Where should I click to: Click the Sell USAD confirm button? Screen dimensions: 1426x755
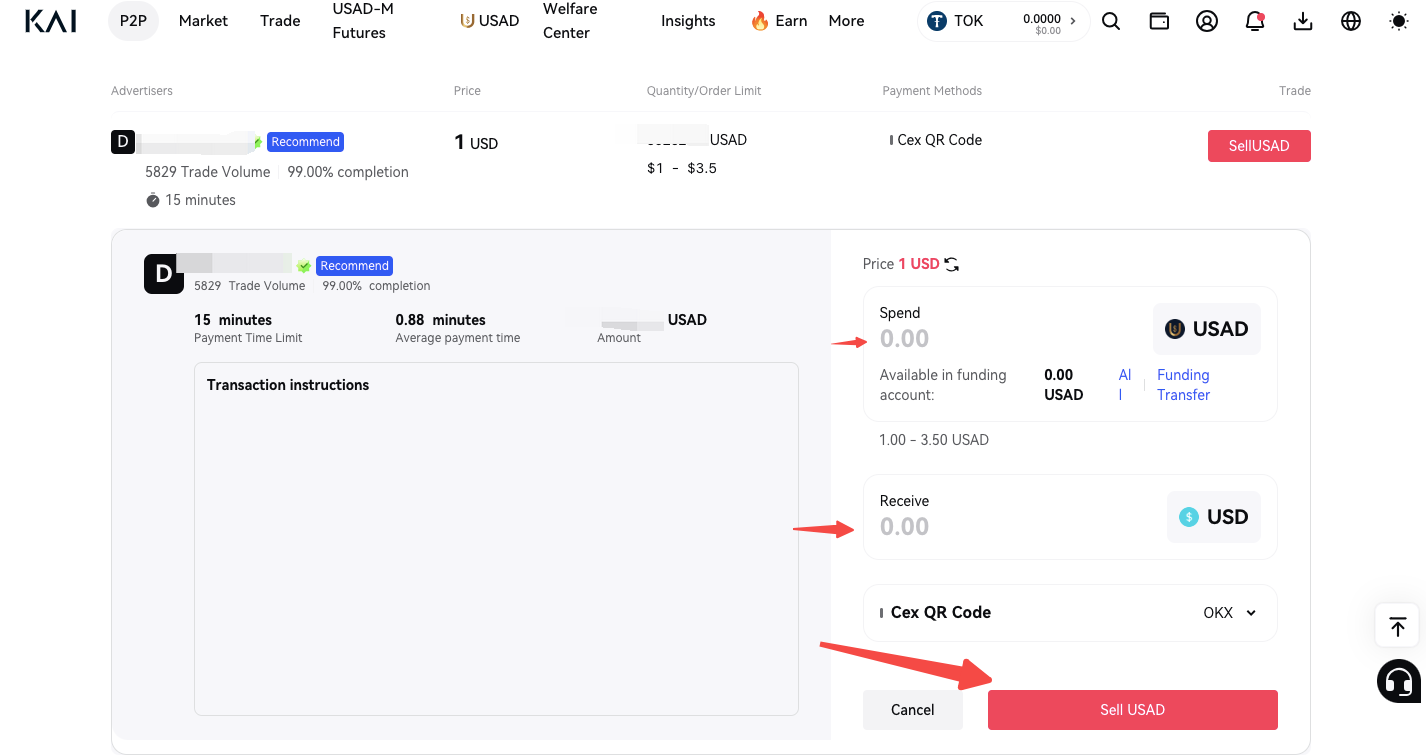(1133, 710)
